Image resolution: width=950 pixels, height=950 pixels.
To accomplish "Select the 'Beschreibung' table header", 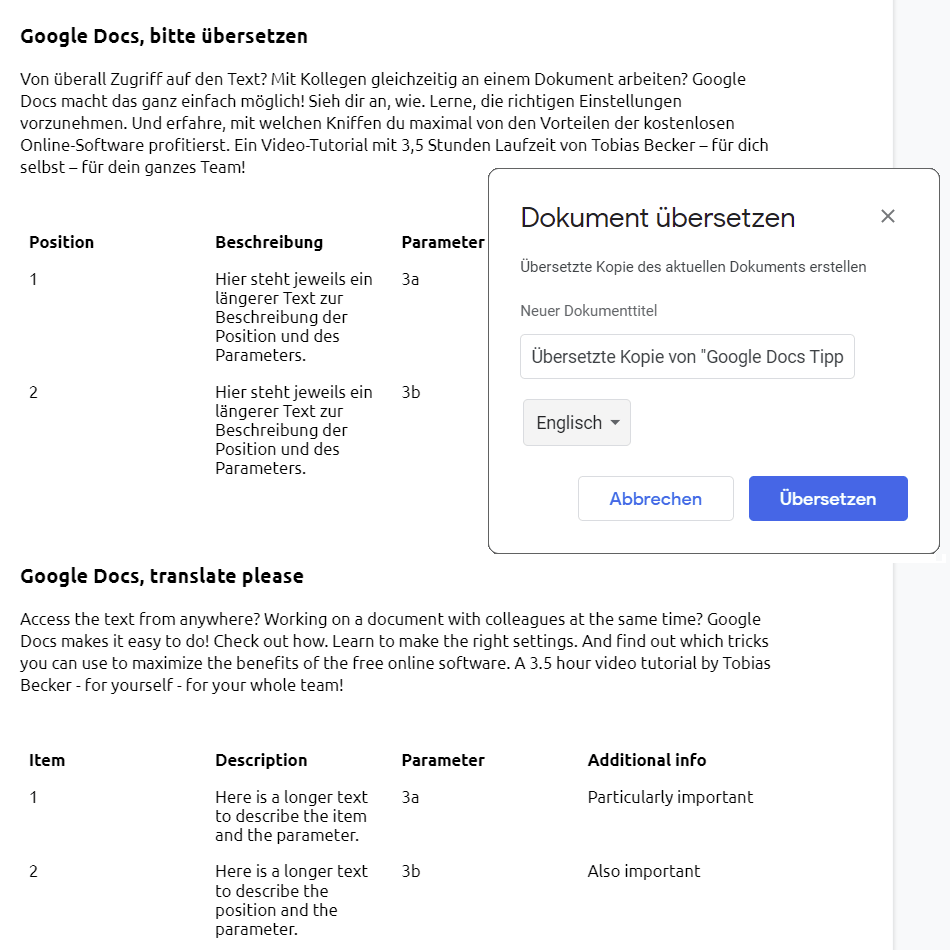I will tap(269, 242).
